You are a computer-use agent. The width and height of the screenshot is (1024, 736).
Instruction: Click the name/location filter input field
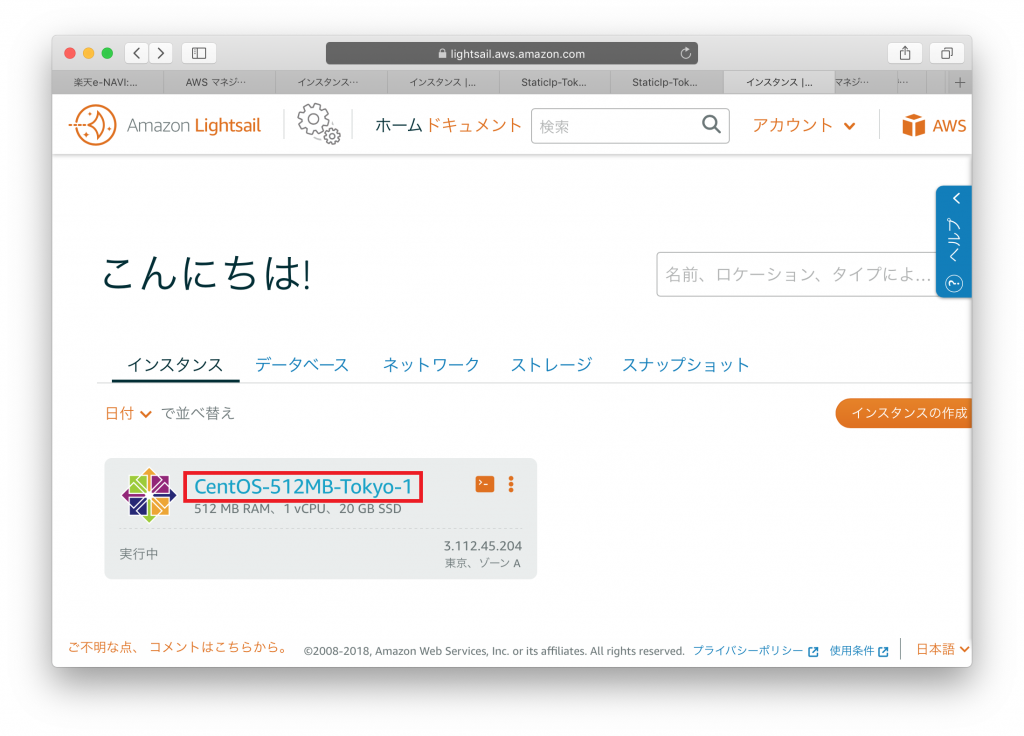coord(797,274)
